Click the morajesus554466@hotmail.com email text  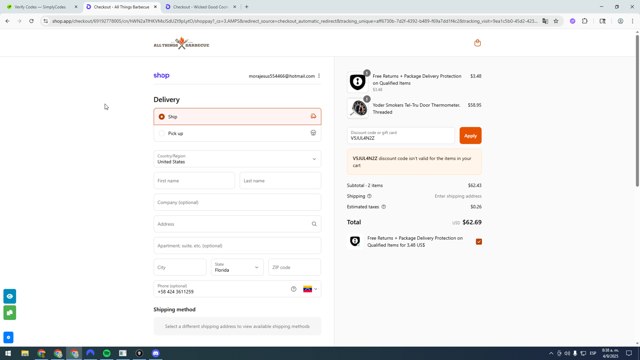(282, 76)
